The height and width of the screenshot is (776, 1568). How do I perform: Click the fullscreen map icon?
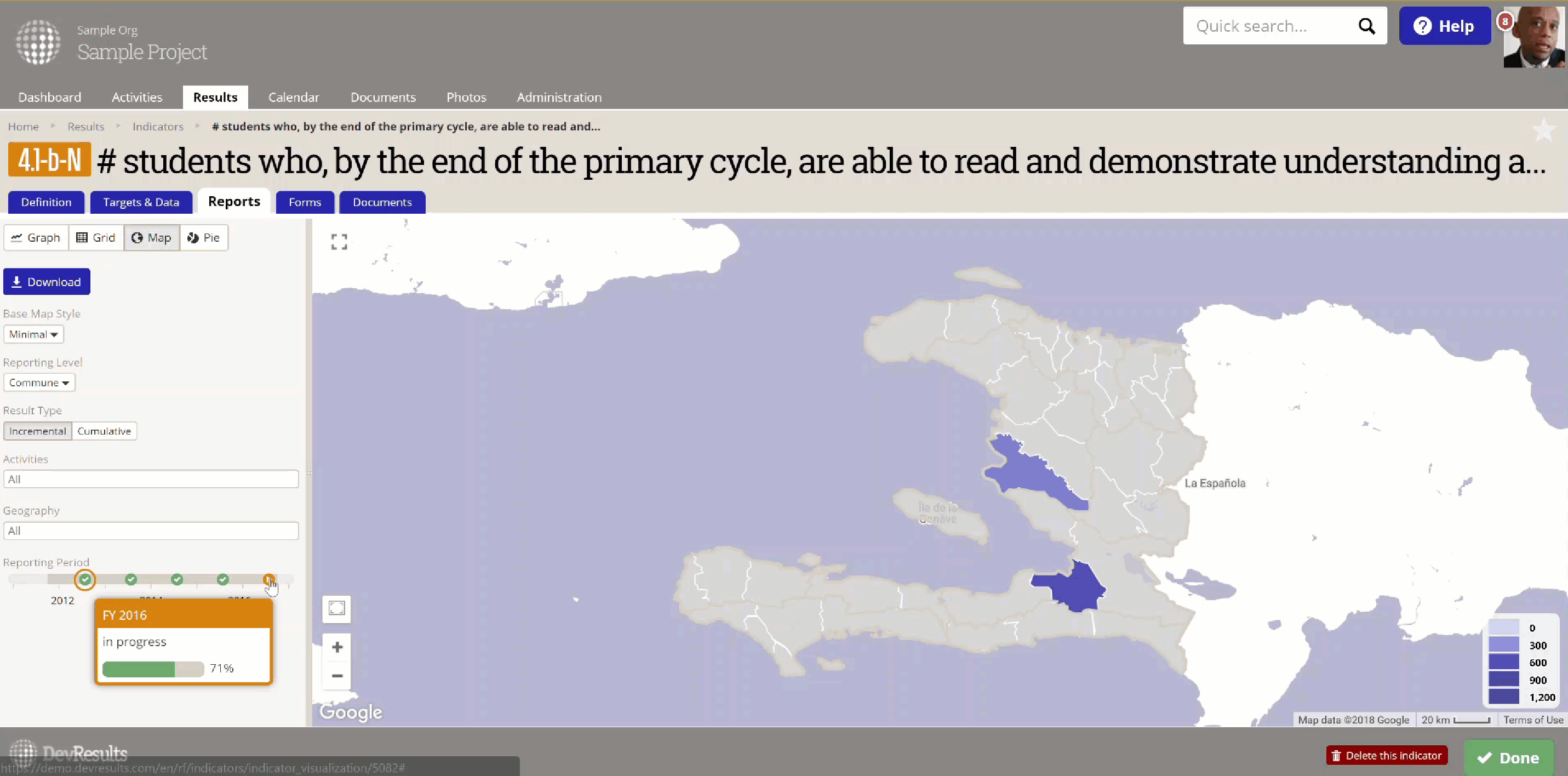click(339, 242)
